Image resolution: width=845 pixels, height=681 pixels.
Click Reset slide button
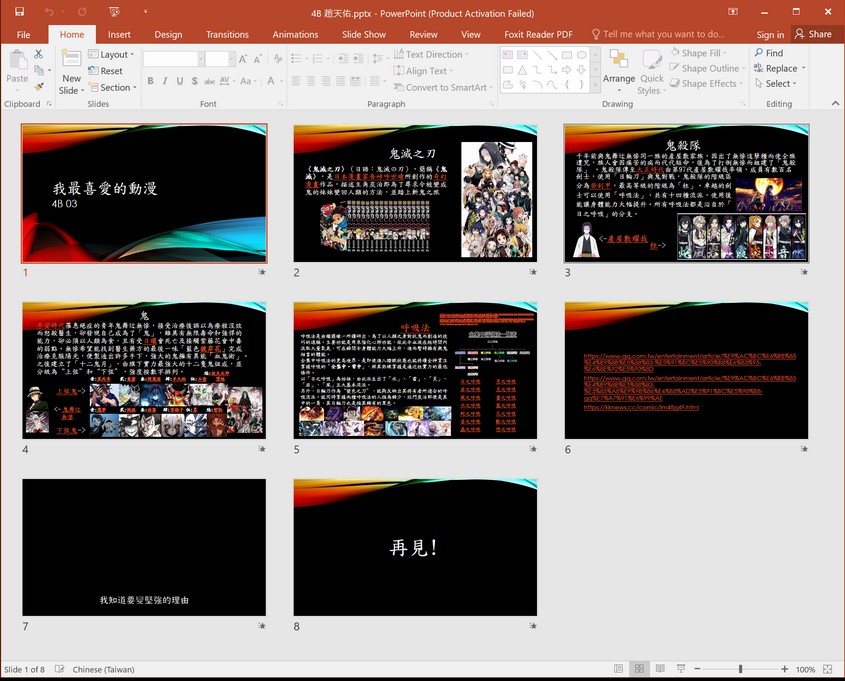[x=105, y=71]
